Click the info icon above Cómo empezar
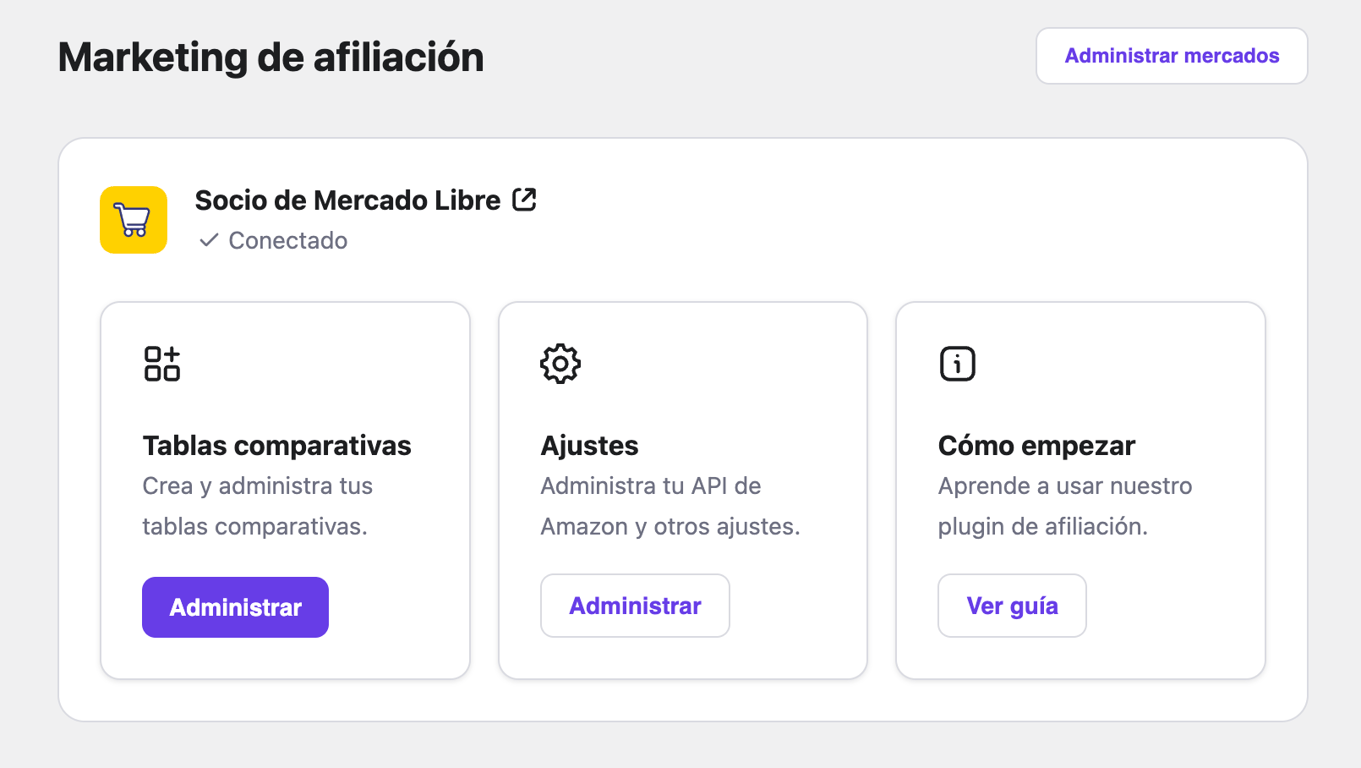This screenshot has width=1361, height=768. tap(957, 363)
